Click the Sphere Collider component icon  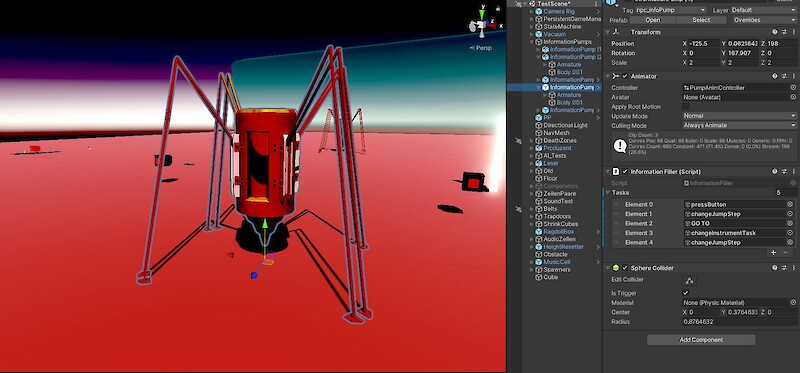point(616,267)
